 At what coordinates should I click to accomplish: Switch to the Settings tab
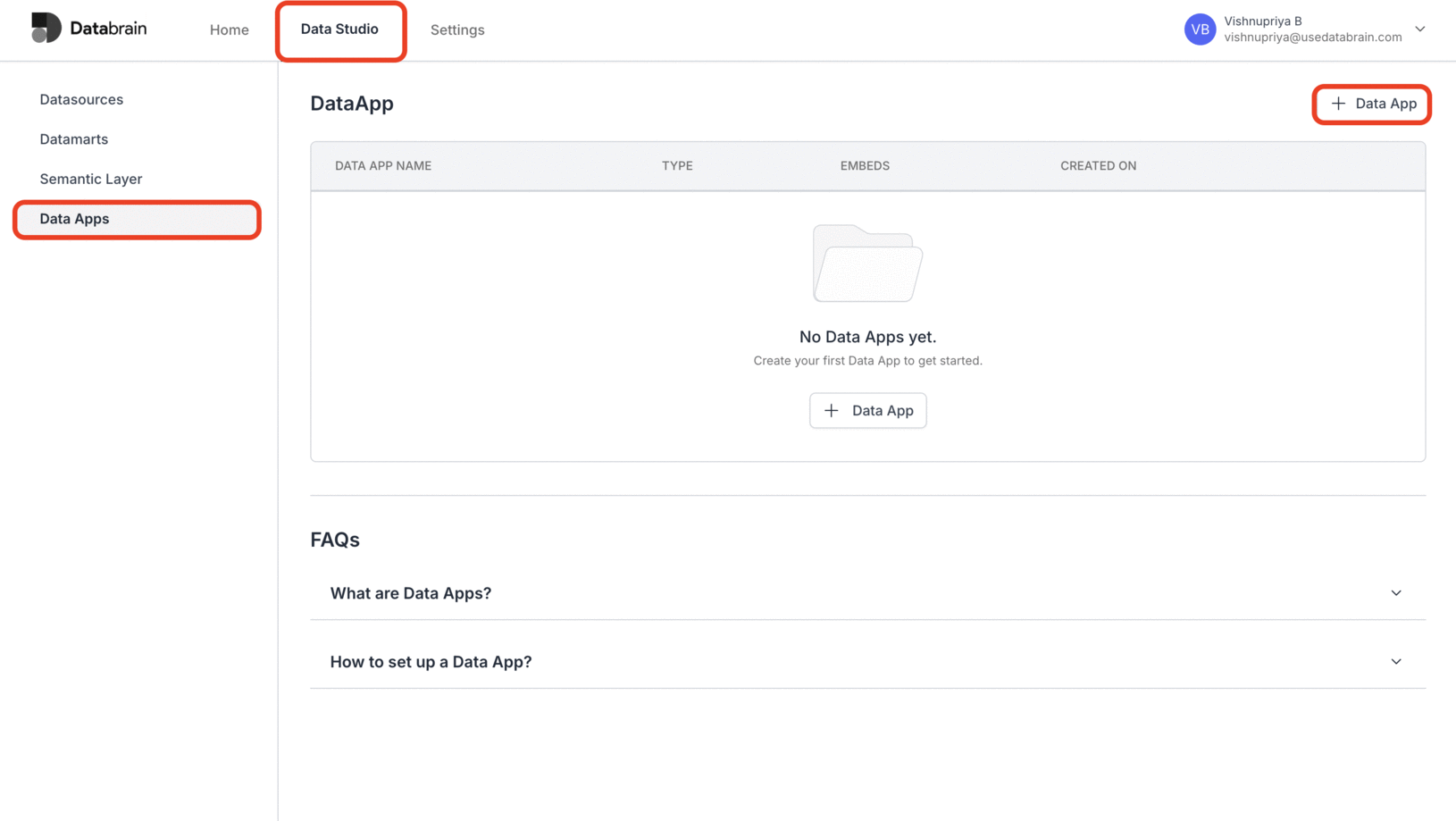click(x=457, y=29)
